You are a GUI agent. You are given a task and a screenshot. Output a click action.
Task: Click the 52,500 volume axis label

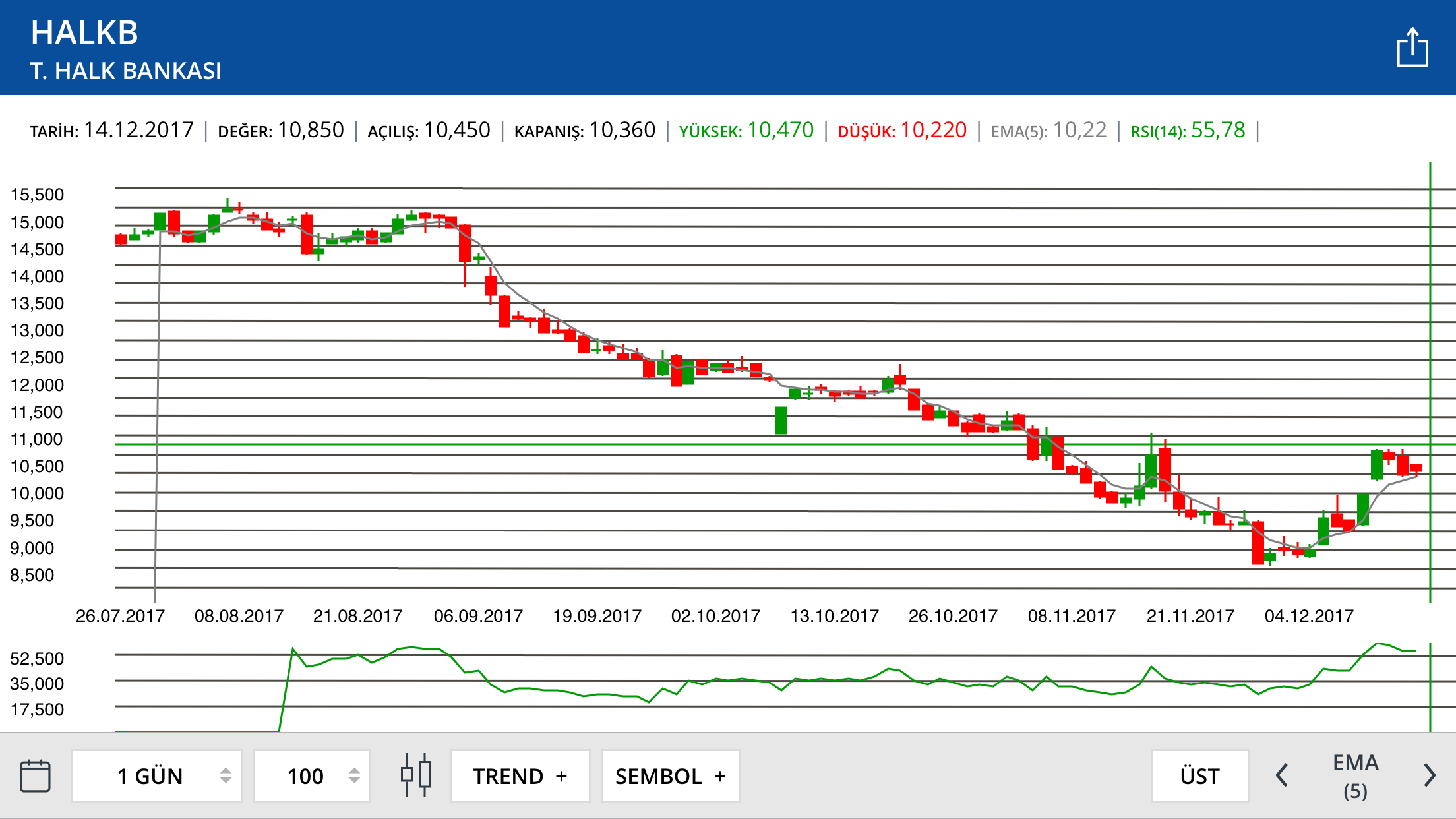point(37,659)
